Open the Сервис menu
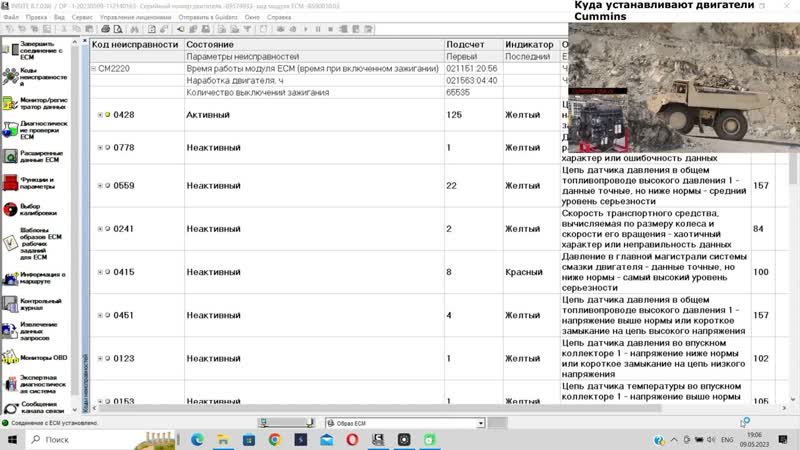 (x=82, y=17)
